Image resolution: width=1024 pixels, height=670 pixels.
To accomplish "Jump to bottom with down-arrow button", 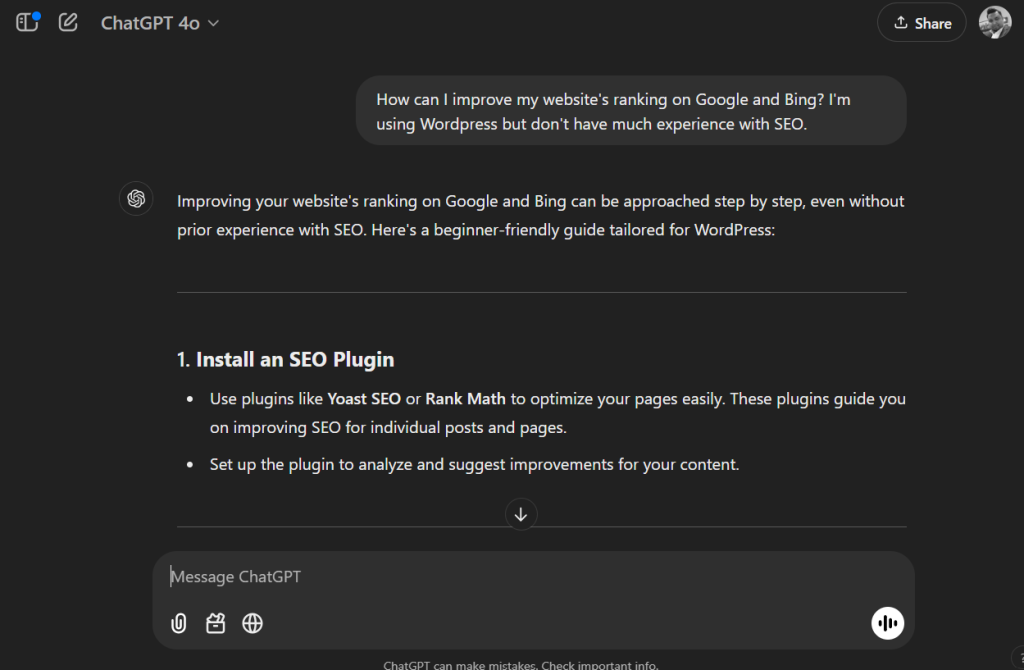I will (521, 515).
